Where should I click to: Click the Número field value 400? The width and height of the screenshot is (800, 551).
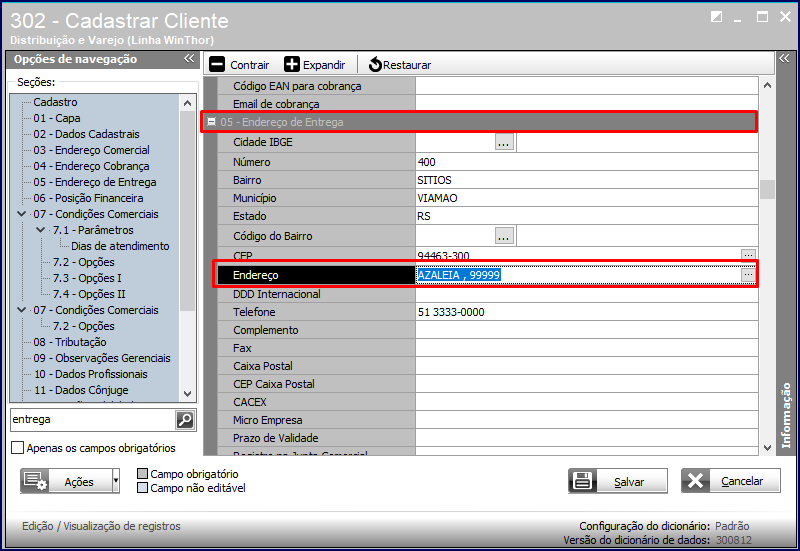tap(587, 162)
